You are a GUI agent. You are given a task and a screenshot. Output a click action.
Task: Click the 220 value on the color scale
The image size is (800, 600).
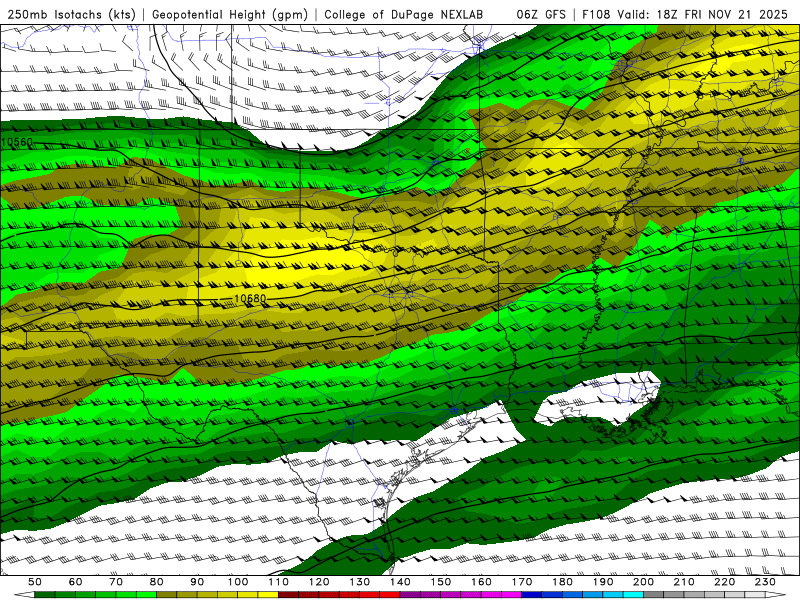pos(724,582)
